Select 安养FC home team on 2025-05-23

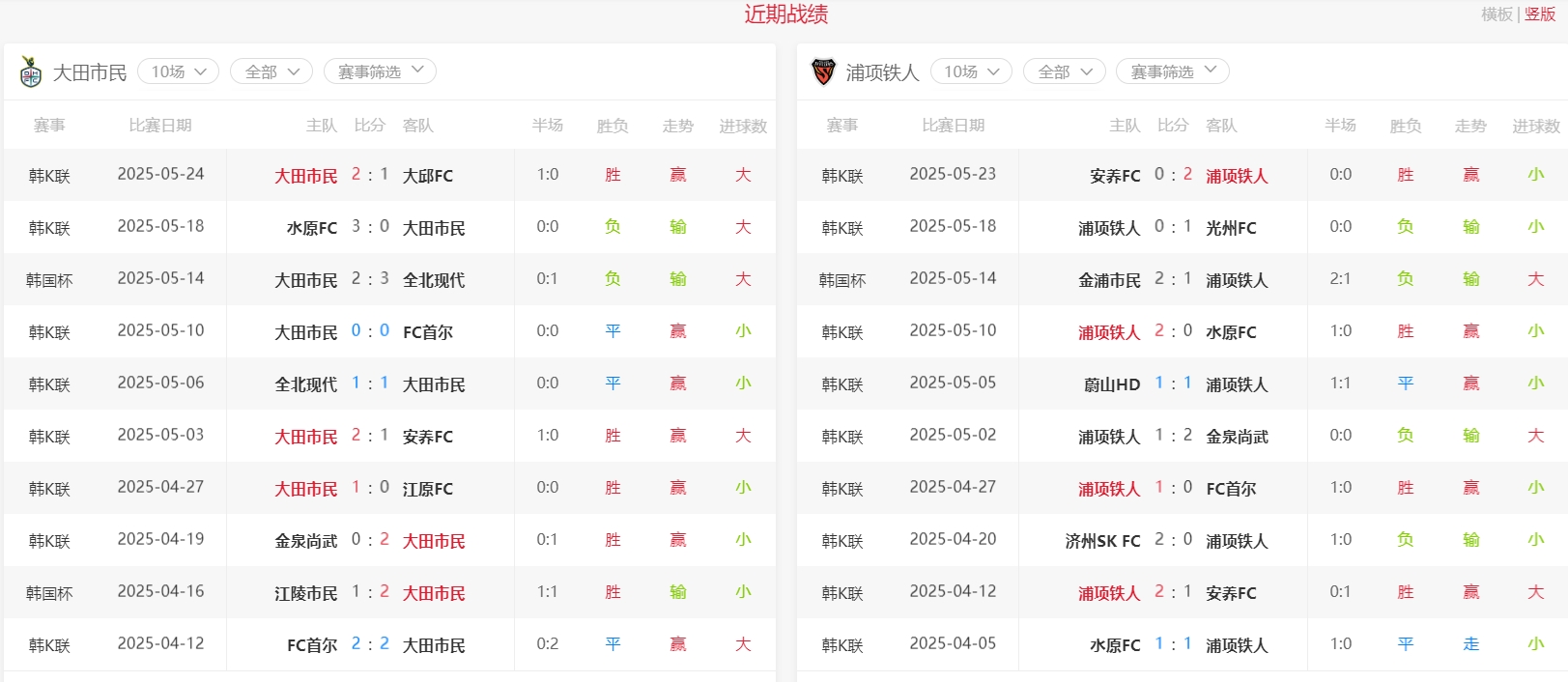[1114, 176]
